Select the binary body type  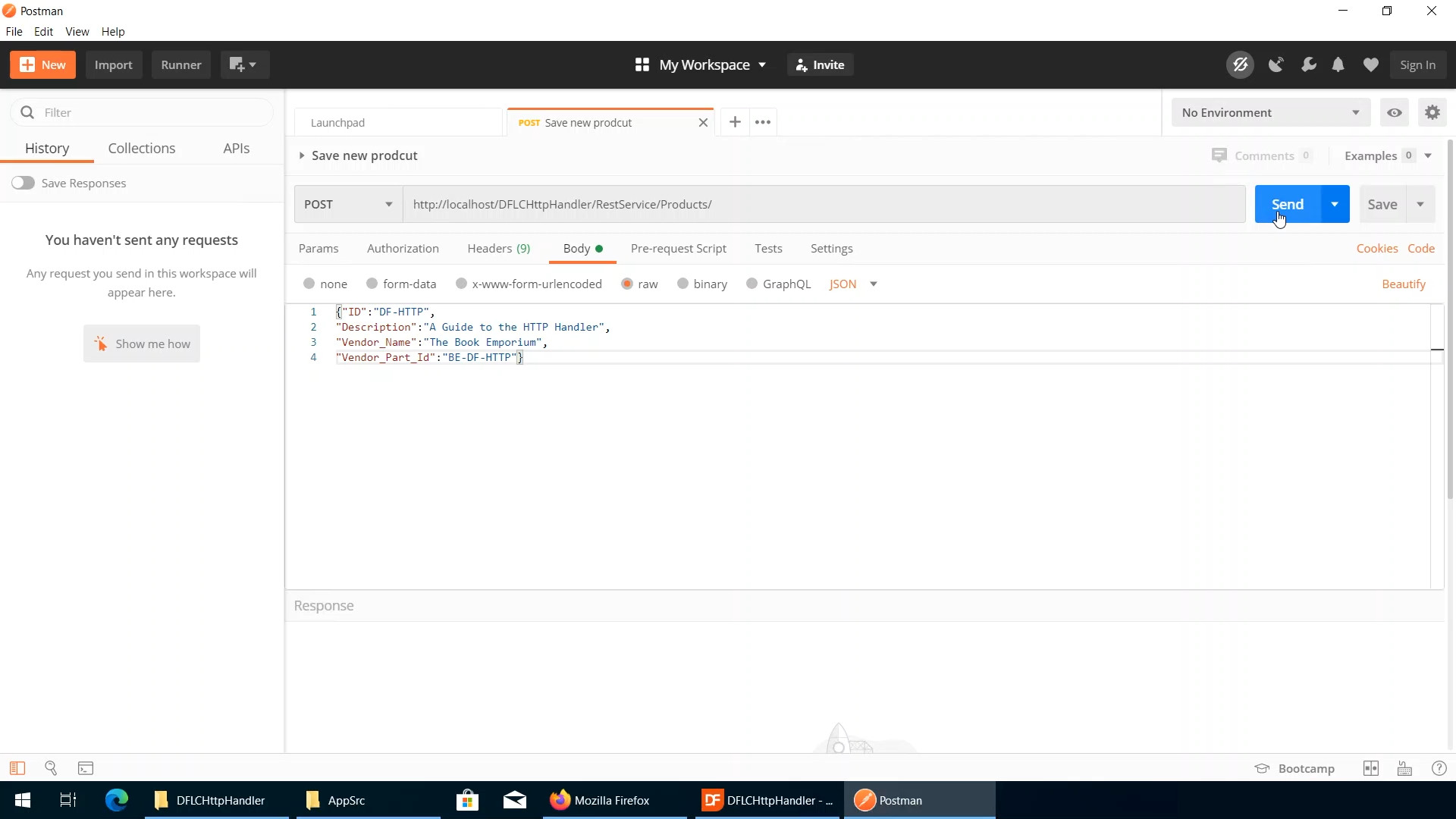tap(682, 284)
